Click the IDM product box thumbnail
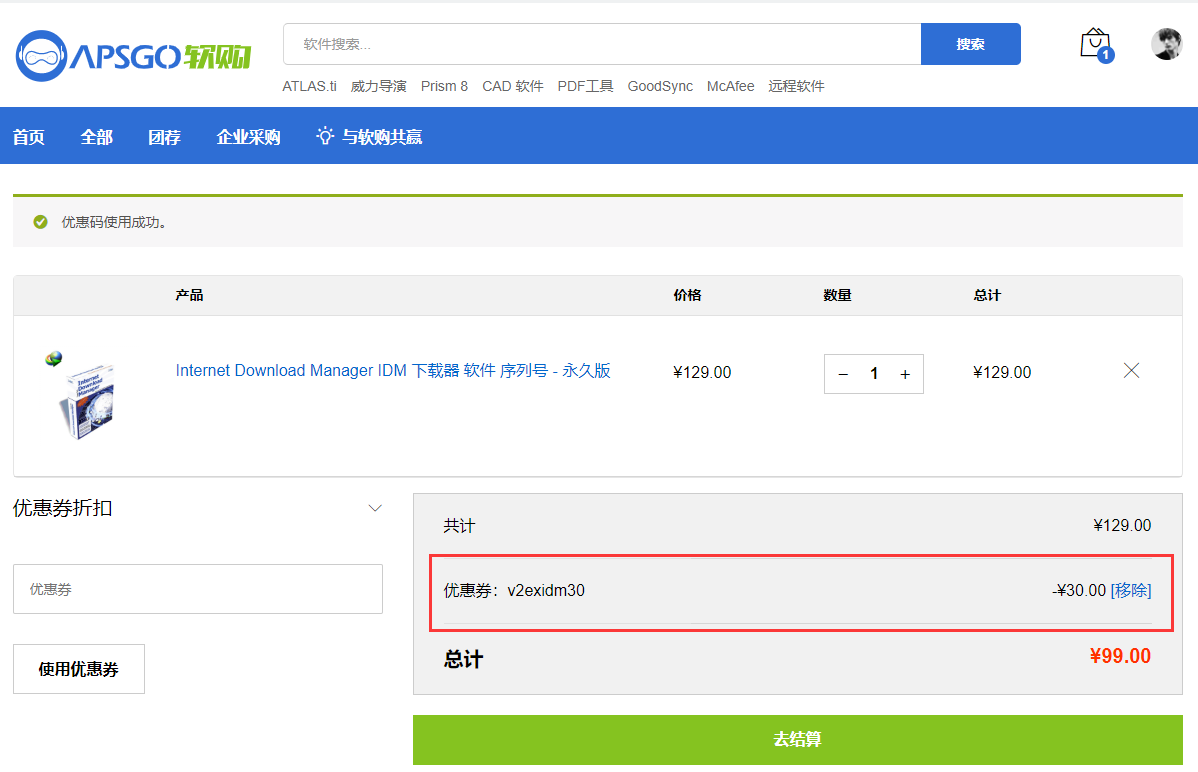Screen dimensions: 1198x772 tap(80, 394)
